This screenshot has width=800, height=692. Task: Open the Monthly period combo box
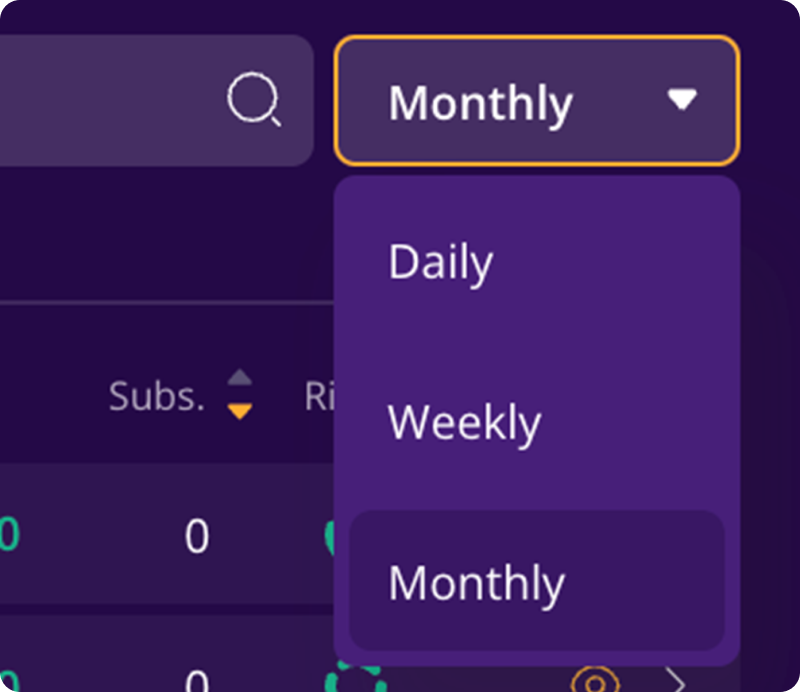[537, 101]
